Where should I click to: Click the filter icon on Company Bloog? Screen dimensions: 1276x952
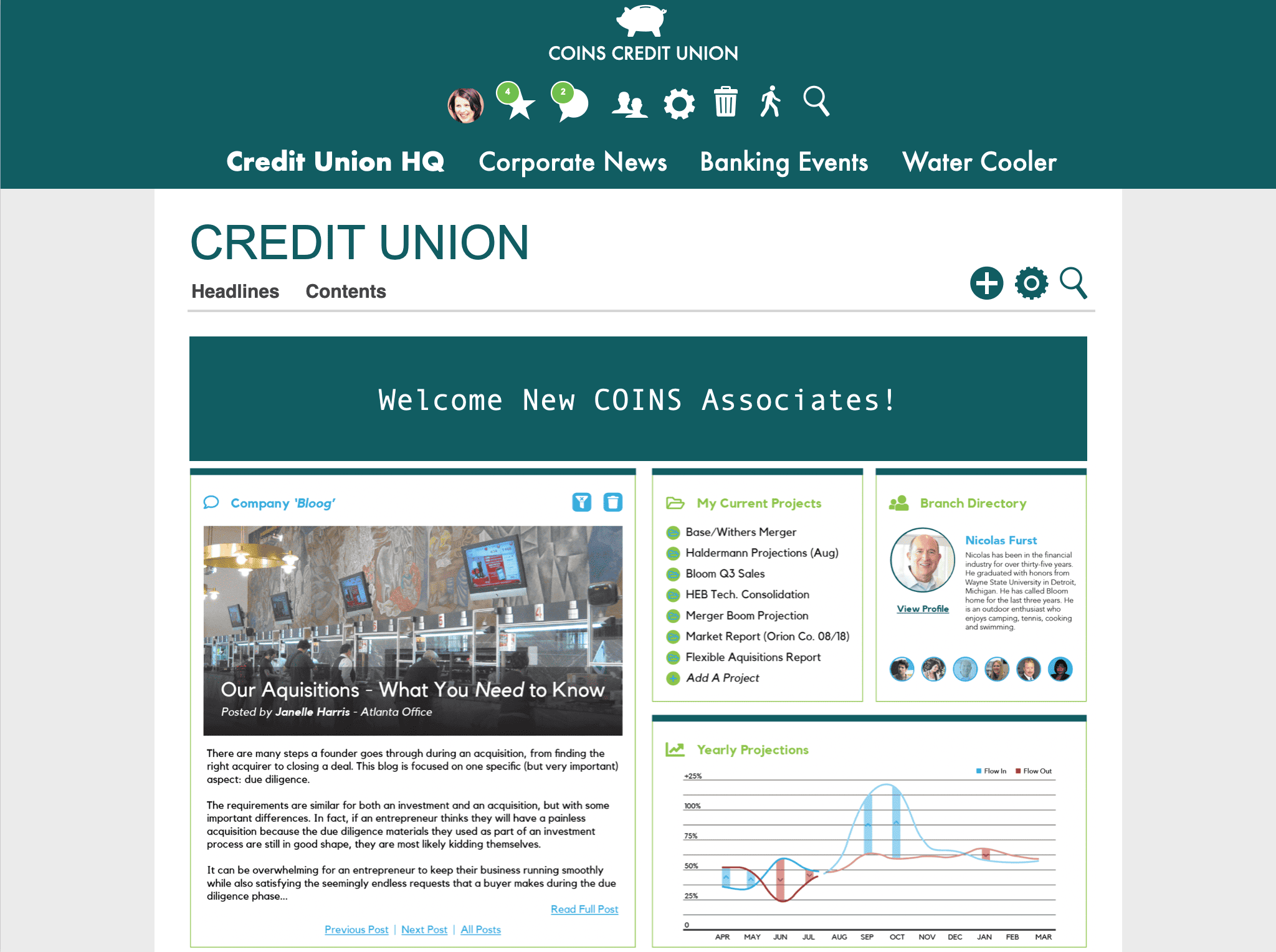(x=580, y=503)
